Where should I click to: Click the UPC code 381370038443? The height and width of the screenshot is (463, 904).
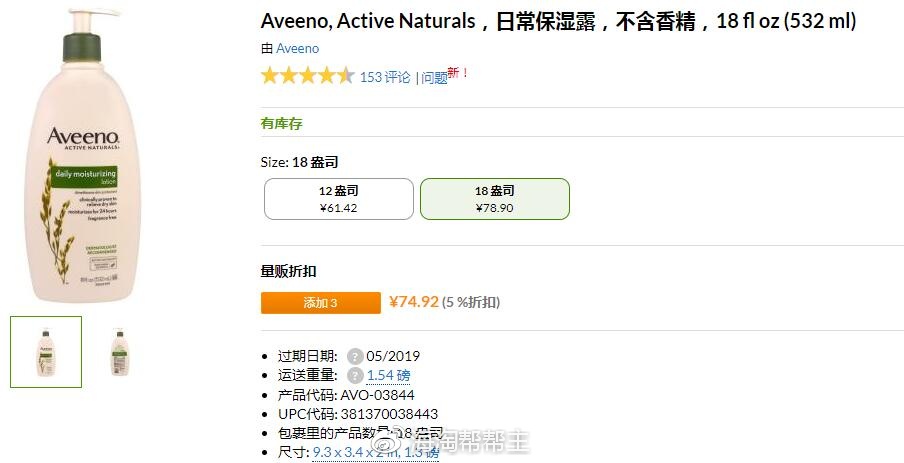[x=389, y=414]
